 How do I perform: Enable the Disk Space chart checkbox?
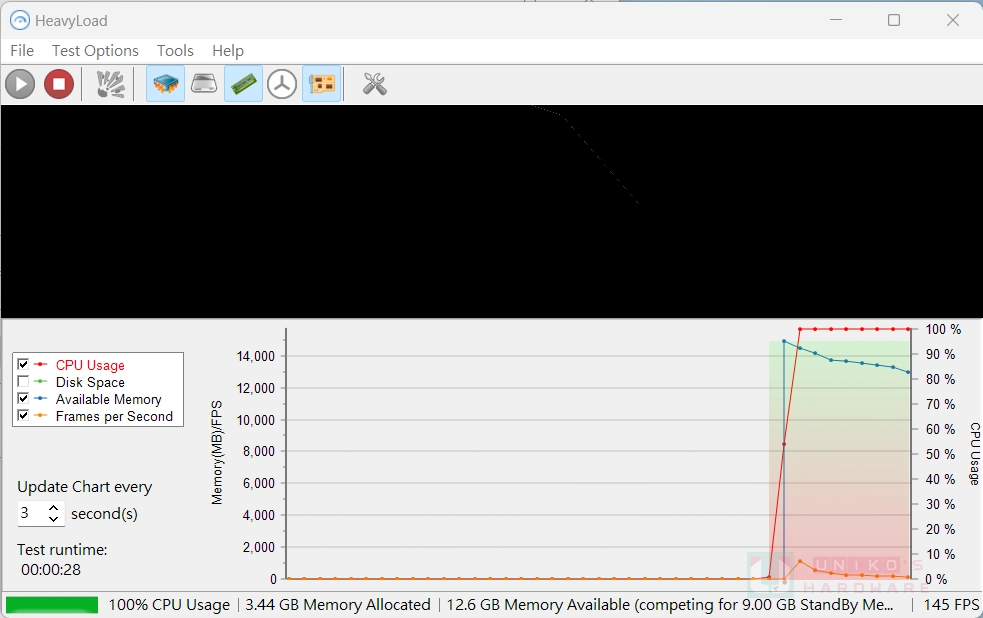click(23, 381)
